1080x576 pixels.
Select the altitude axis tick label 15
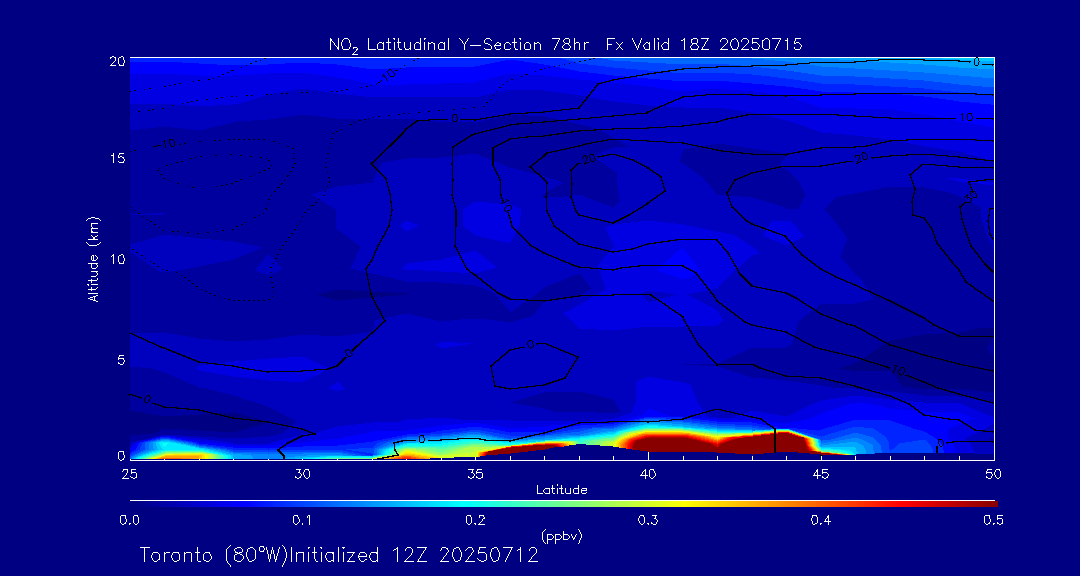click(x=117, y=158)
